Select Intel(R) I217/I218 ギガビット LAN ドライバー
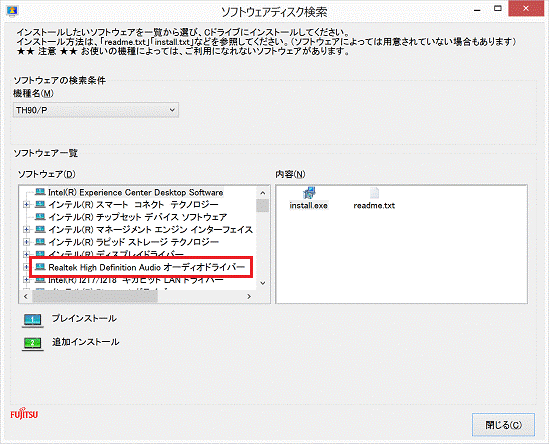 135,280
